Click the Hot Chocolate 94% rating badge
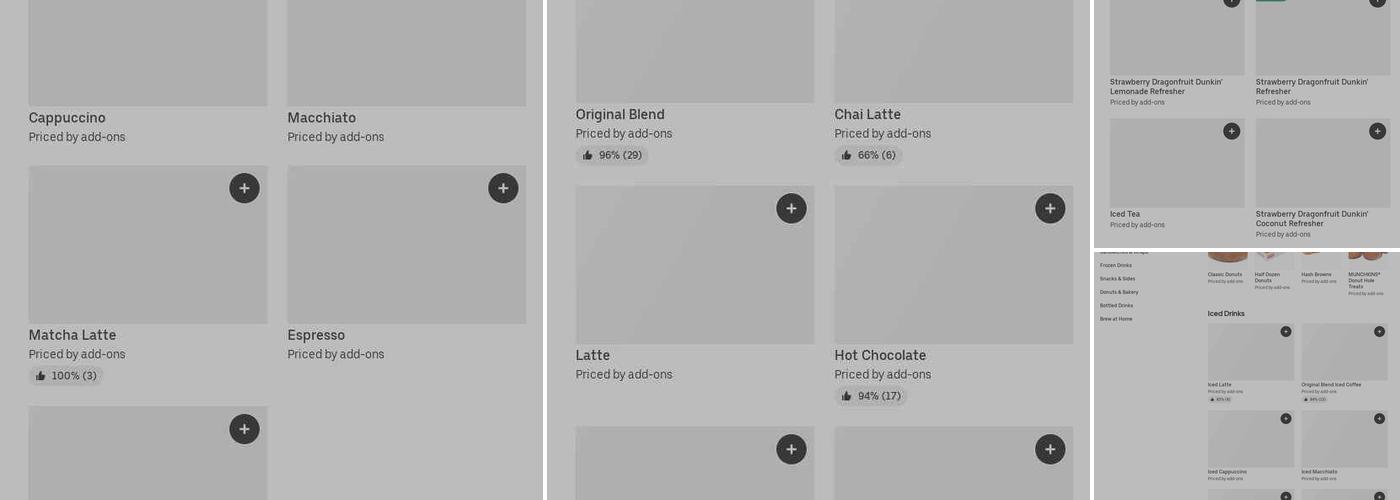Viewport: 1400px width, 500px height. tap(871, 396)
